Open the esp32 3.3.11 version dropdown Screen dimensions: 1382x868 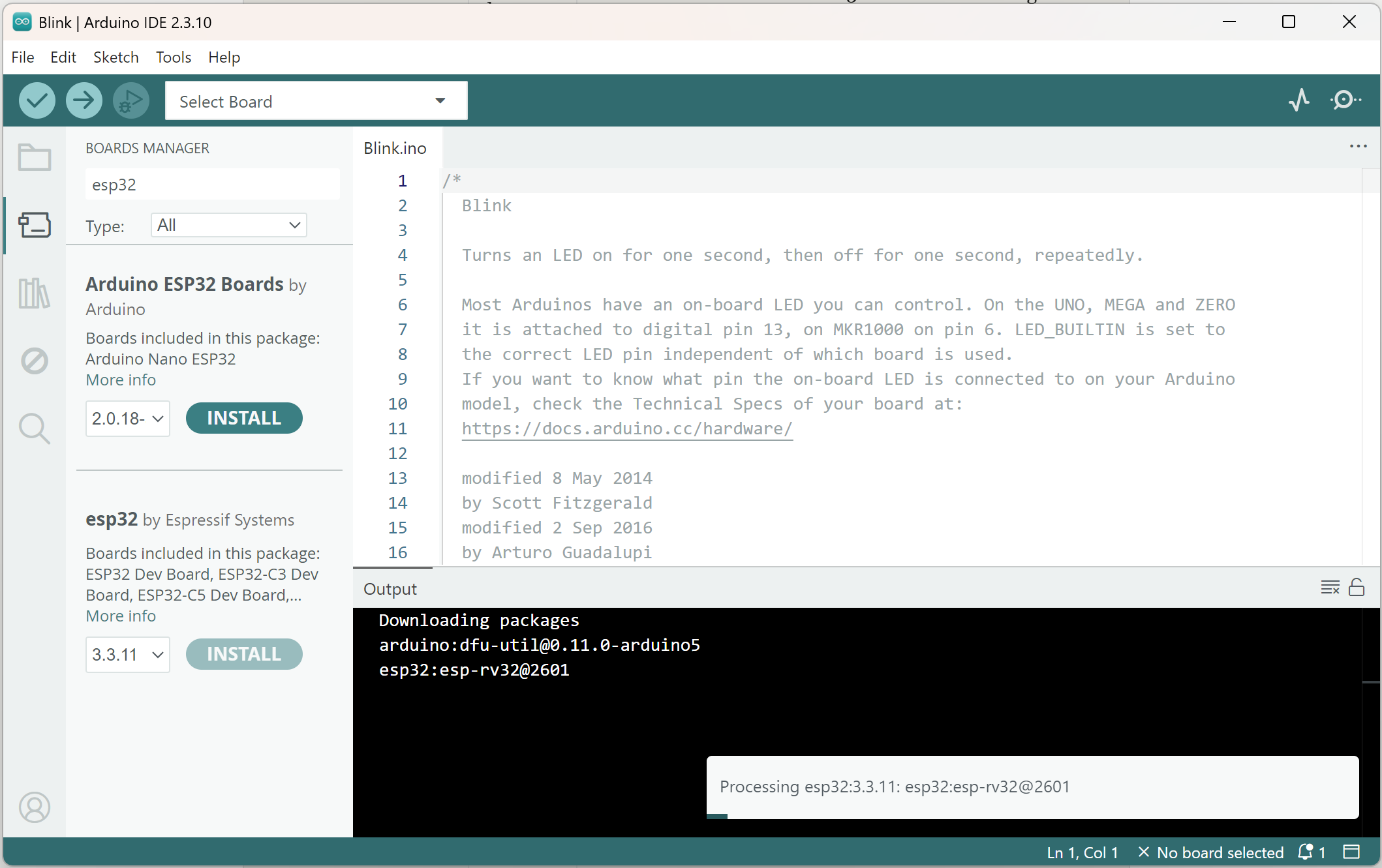pyautogui.click(x=128, y=655)
